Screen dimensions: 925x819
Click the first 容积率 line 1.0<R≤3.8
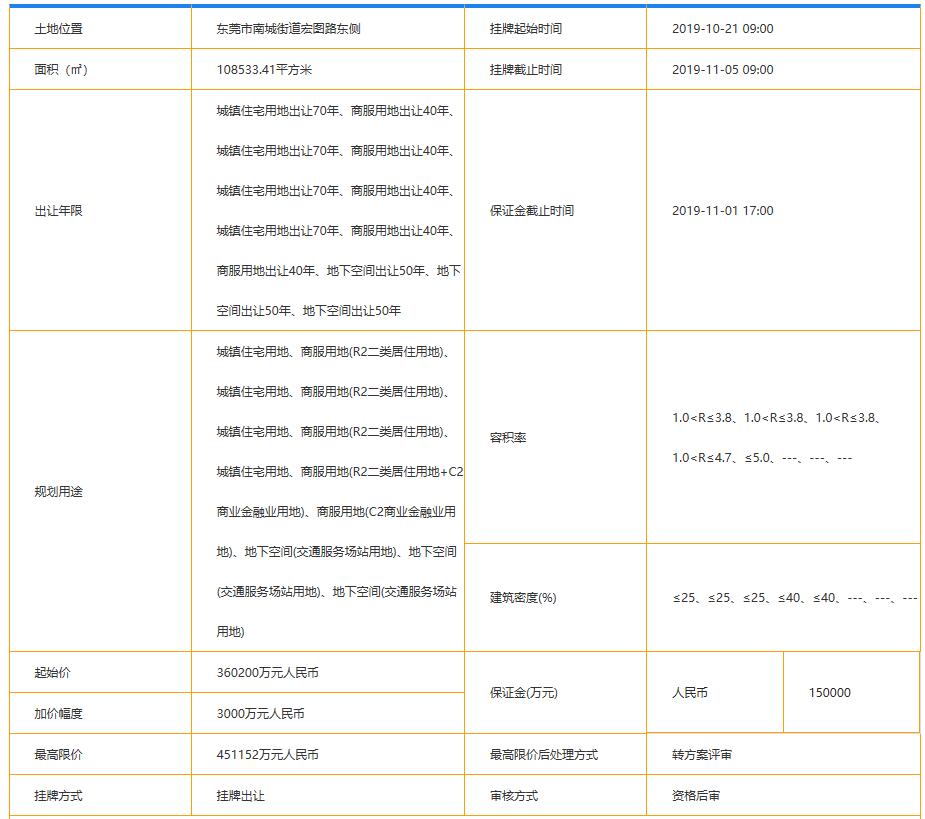tap(776, 418)
